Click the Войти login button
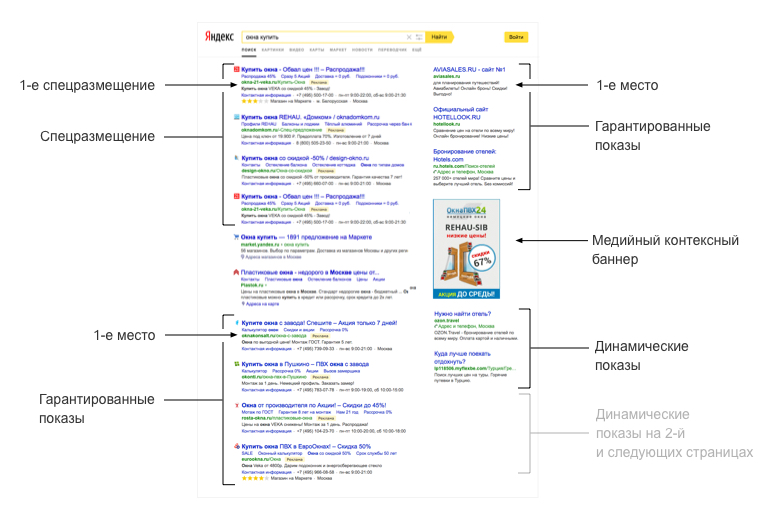770x520 pixels. pos(515,37)
